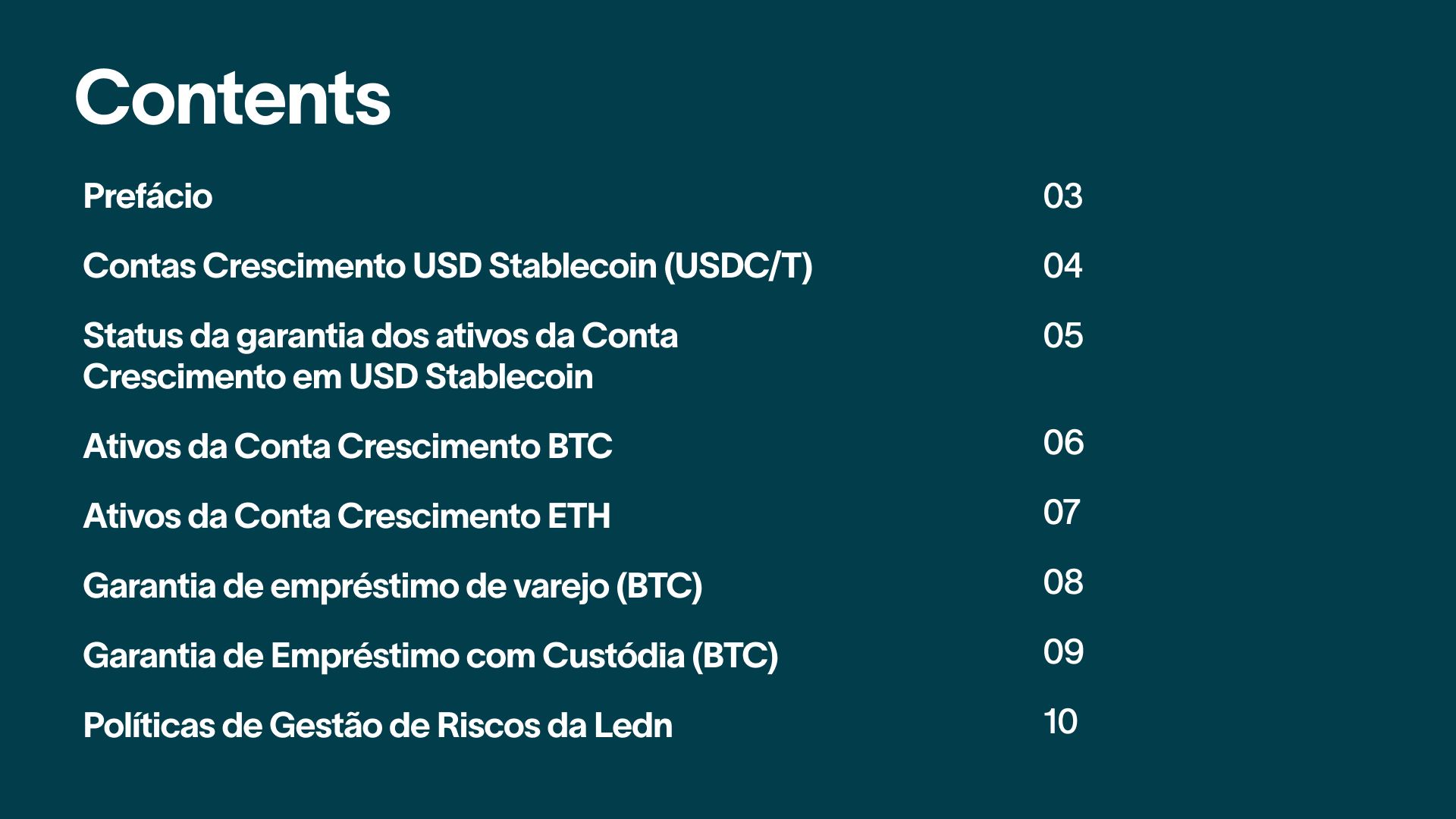Click page number 10
The height and width of the screenshot is (819, 1456).
coord(1060,722)
